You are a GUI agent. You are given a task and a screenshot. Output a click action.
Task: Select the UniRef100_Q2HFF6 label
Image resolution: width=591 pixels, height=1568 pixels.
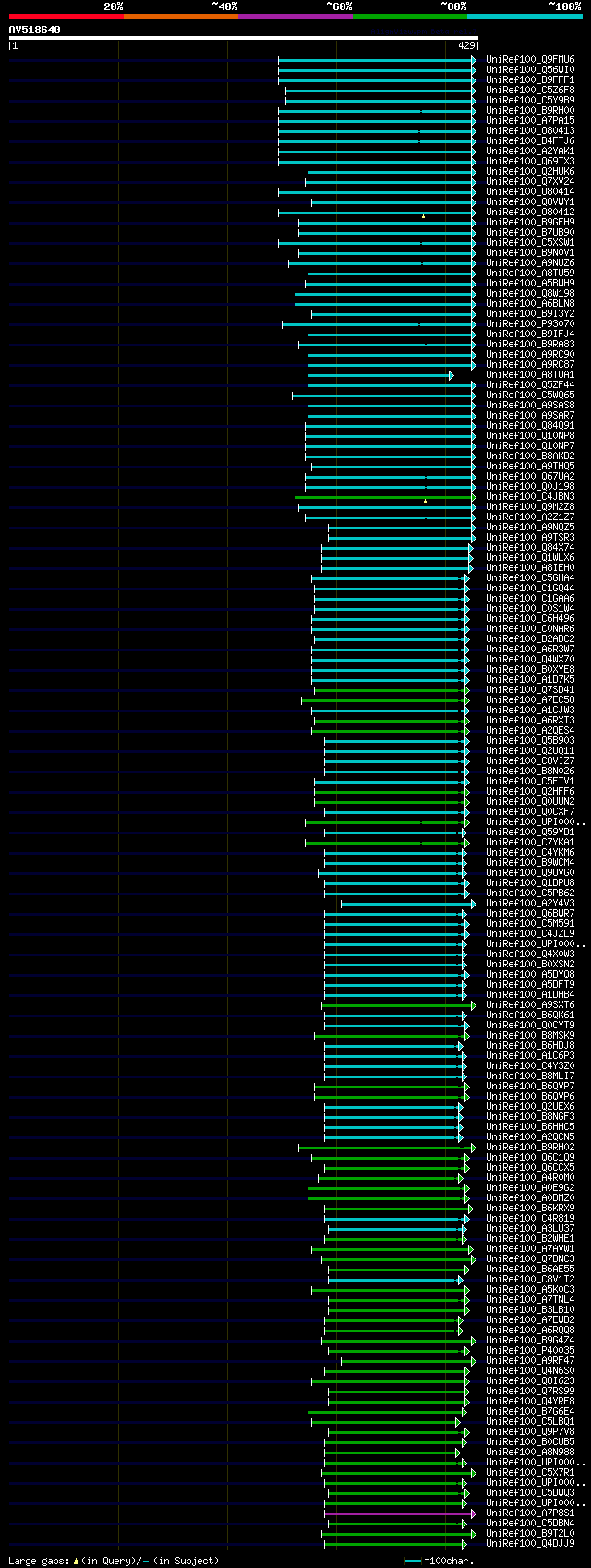tap(530, 792)
